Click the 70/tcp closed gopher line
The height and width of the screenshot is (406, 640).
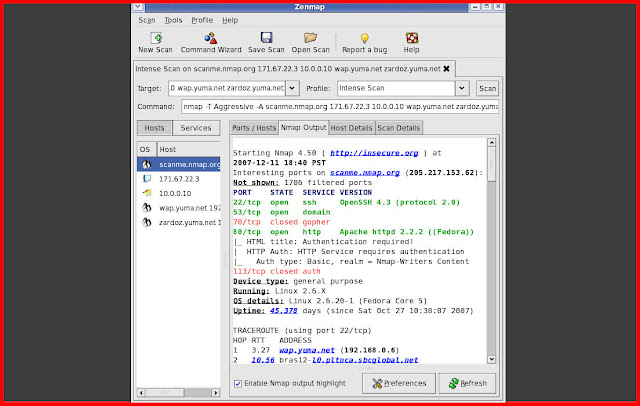pos(282,222)
